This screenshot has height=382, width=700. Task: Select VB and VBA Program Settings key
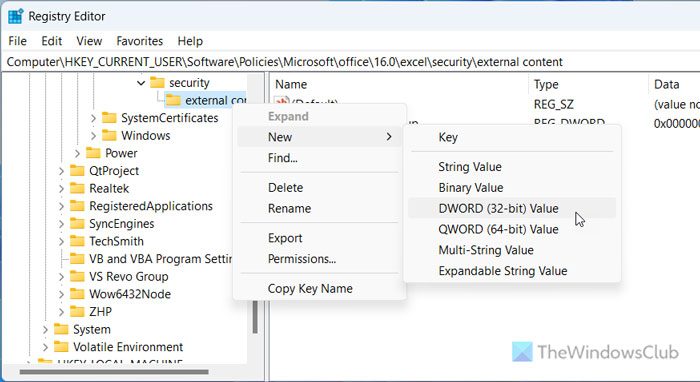click(161, 259)
